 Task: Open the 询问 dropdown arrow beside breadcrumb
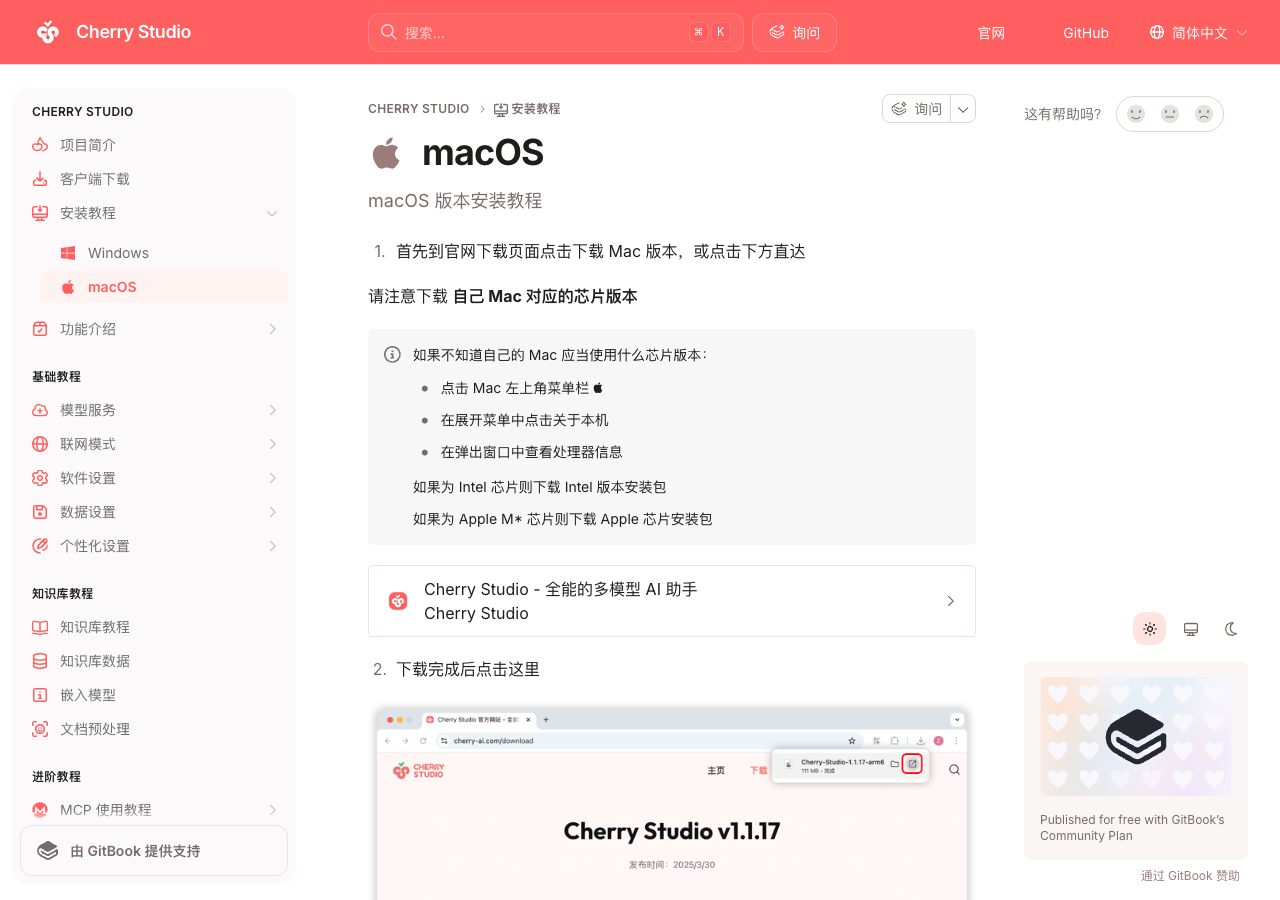click(963, 109)
